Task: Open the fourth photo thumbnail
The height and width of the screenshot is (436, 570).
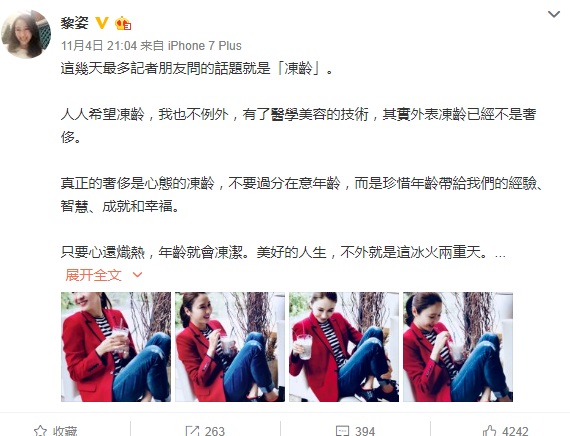Action: click(x=458, y=347)
